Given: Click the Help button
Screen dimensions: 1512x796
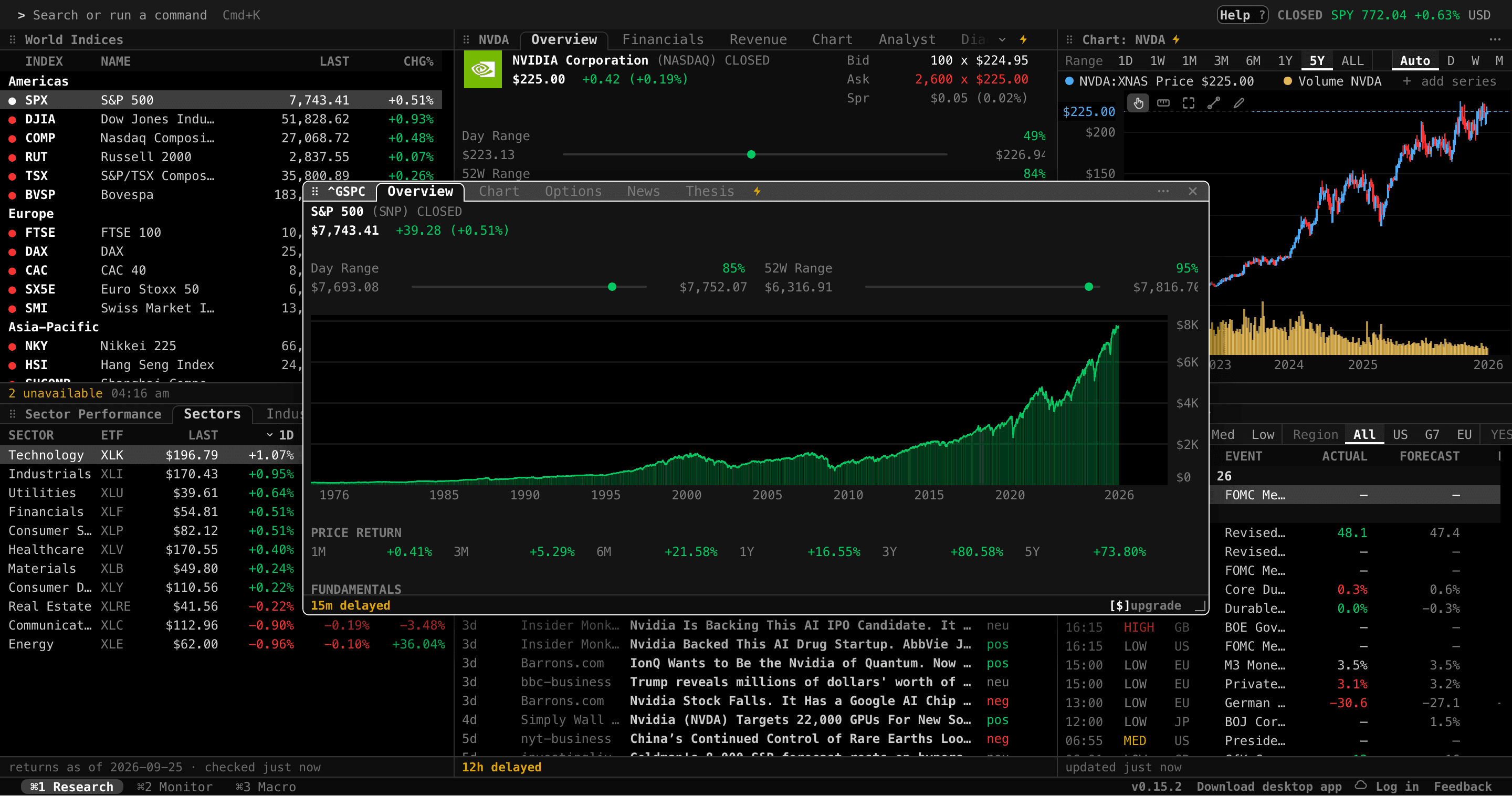Looking at the screenshot, I should (1243, 15).
